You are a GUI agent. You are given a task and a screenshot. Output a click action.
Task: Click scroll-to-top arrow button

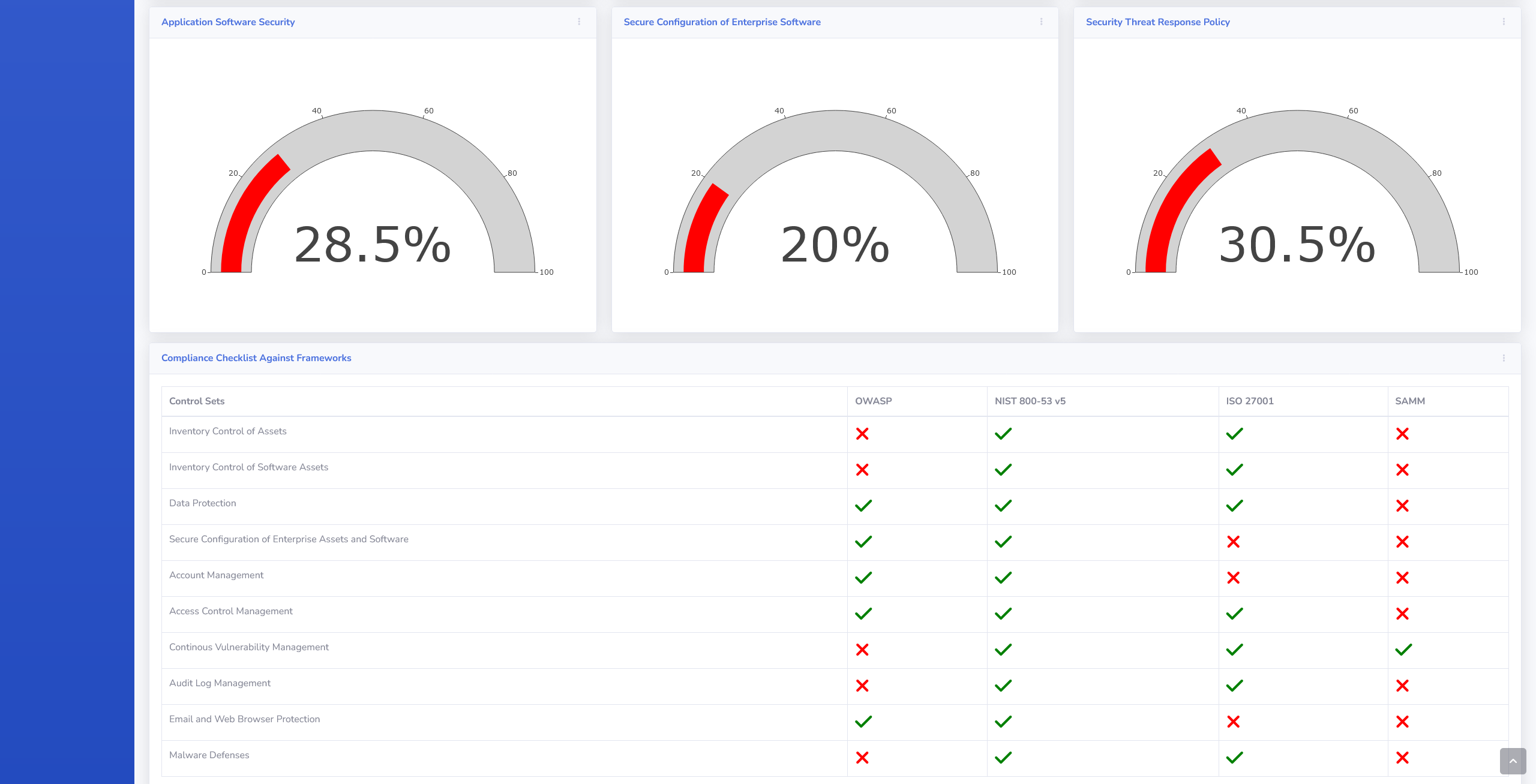pos(1513,761)
